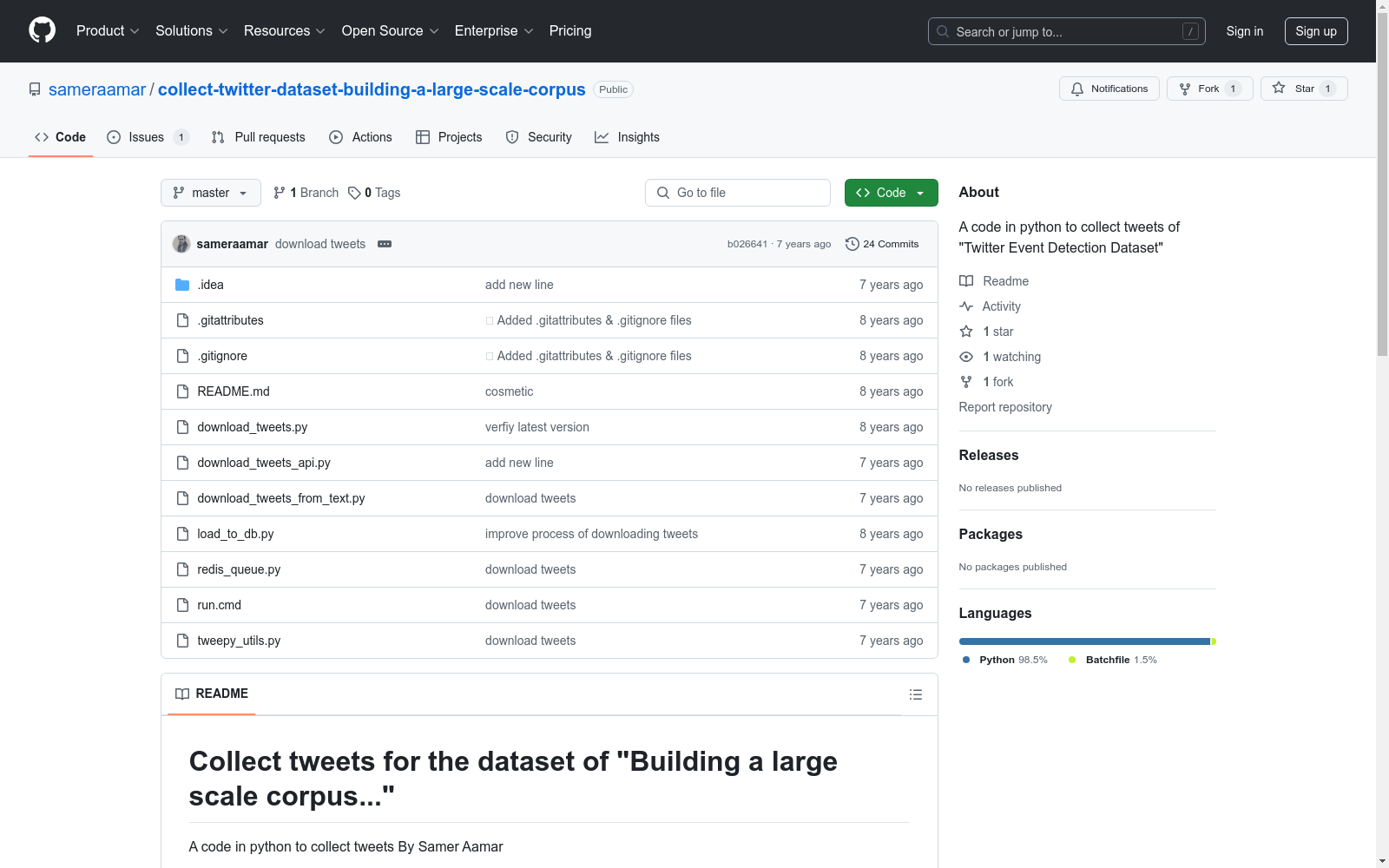Click the file icon beside README.md
Viewport: 1389px width, 868px height.
point(182,391)
